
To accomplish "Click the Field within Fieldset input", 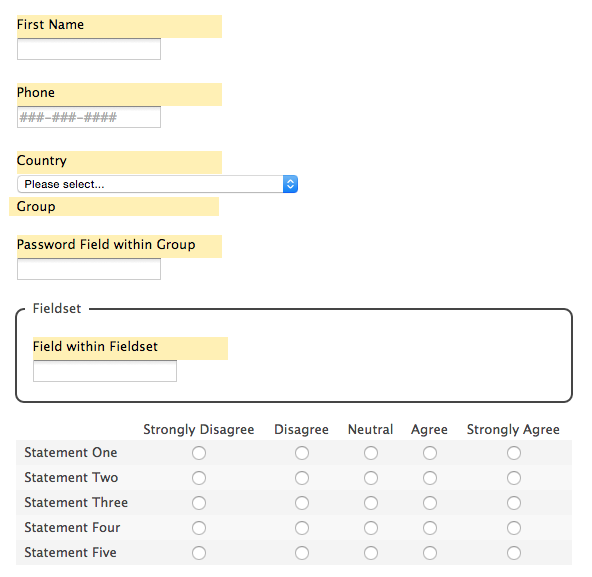I will pos(105,371).
